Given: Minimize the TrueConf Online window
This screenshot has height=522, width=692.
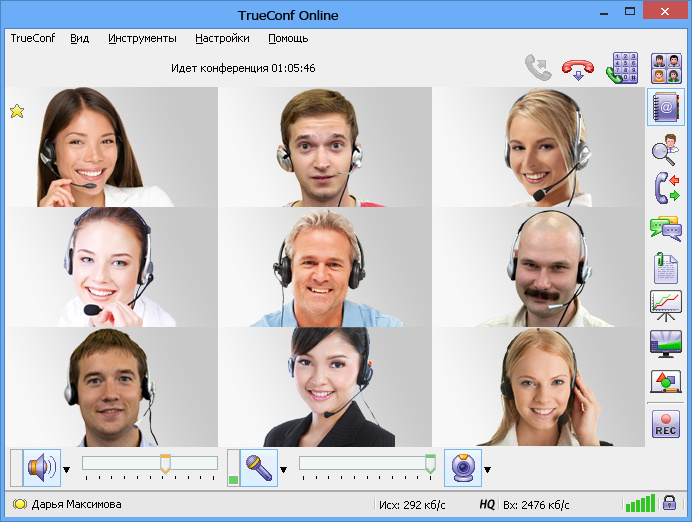Looking at the screenshot, I should point(604,14).
